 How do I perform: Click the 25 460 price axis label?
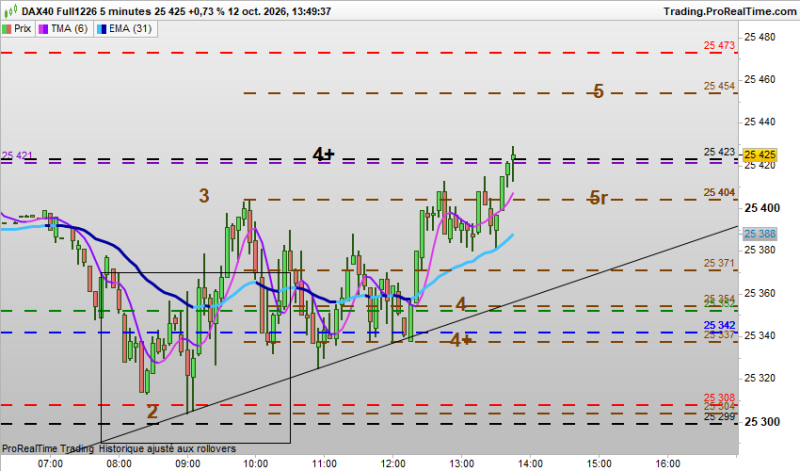[x=760, y=79]
